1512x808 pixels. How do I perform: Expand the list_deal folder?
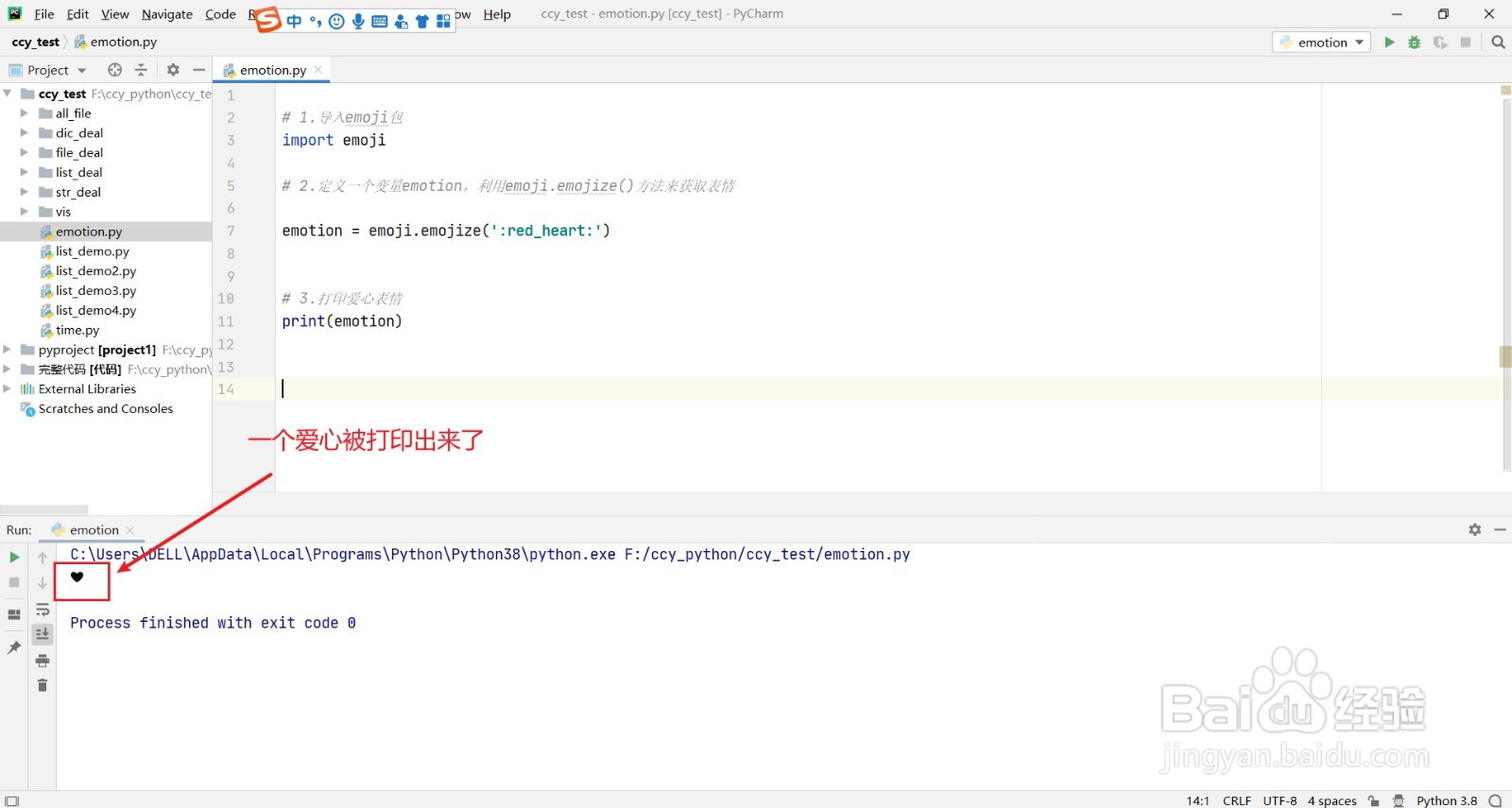[x=25, y=173]
